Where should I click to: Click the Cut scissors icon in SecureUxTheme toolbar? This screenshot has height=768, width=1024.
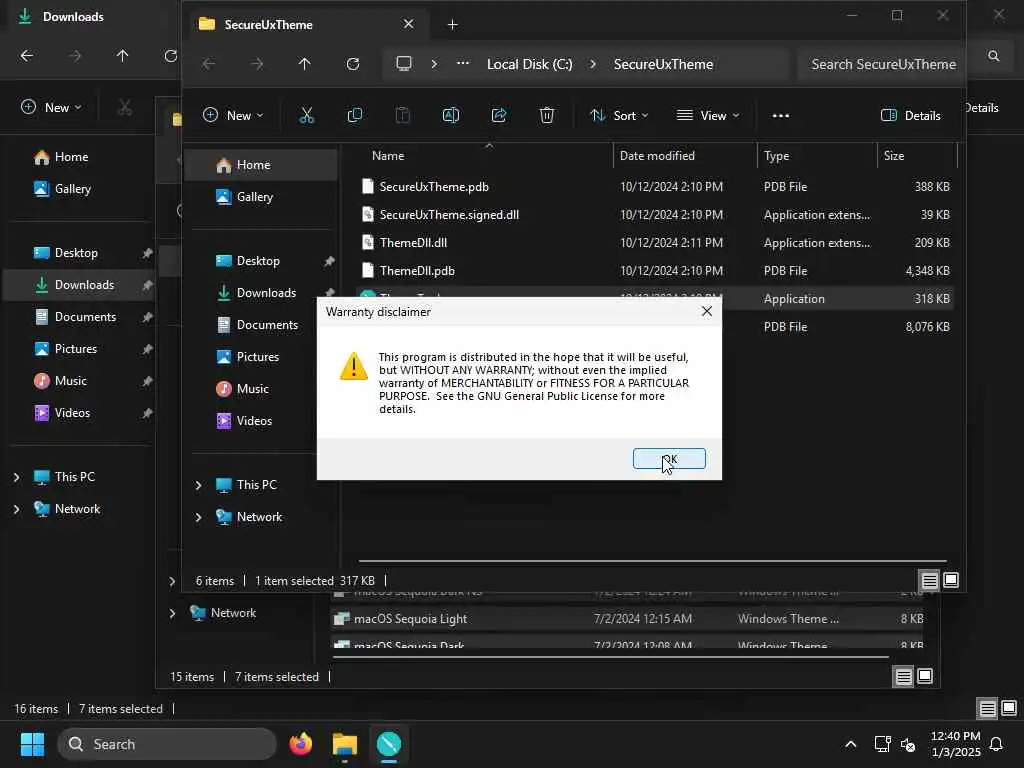[306, 116]
